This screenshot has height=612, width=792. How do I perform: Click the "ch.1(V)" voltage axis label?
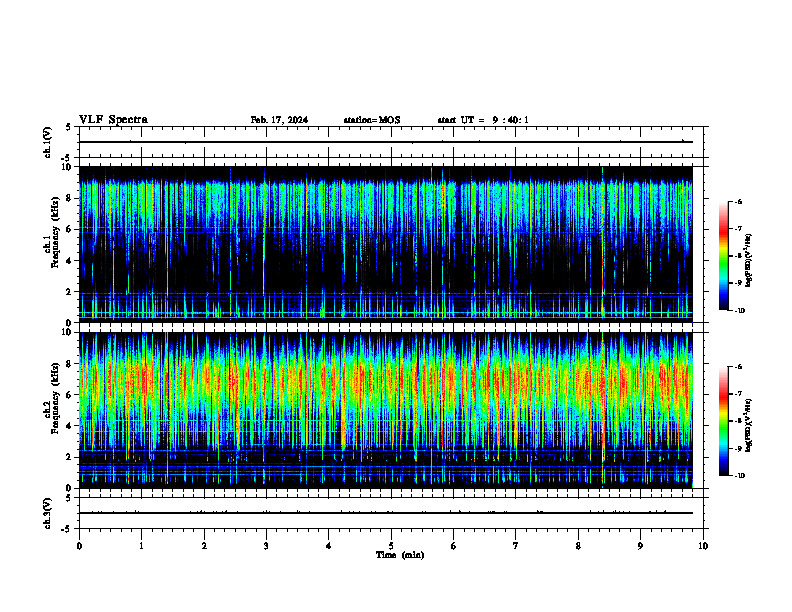[48, 142]
